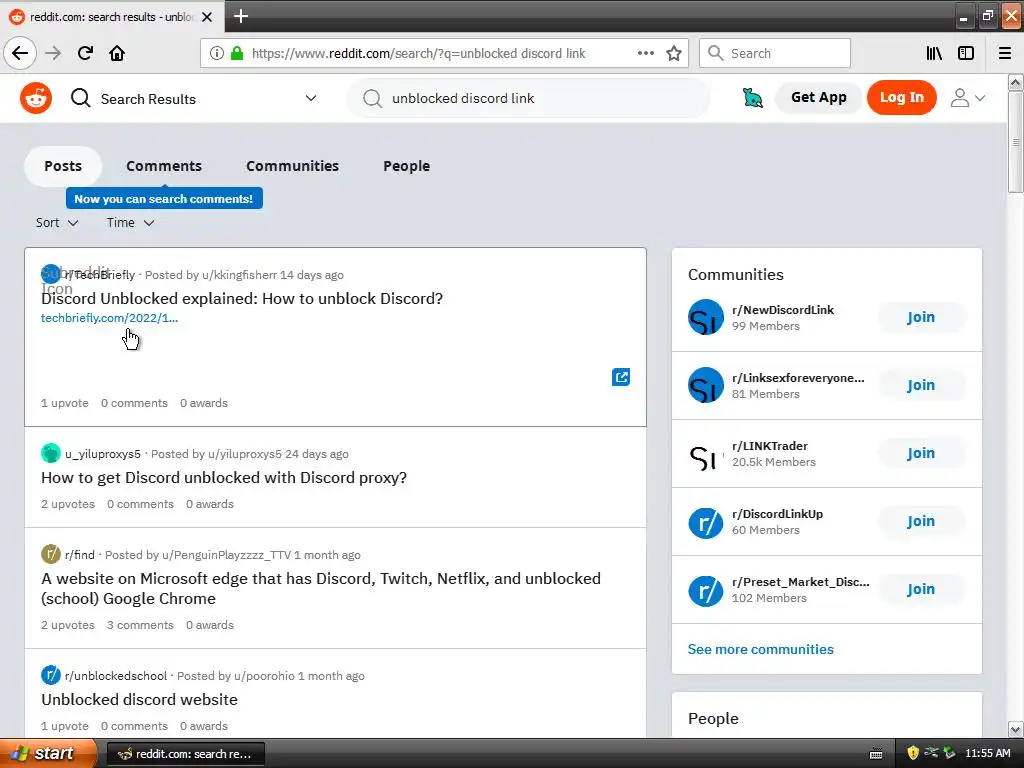Join the r/NewDiscordLink community
The width and height of the screenshot is (1024, 768).
tap(920, 317)
